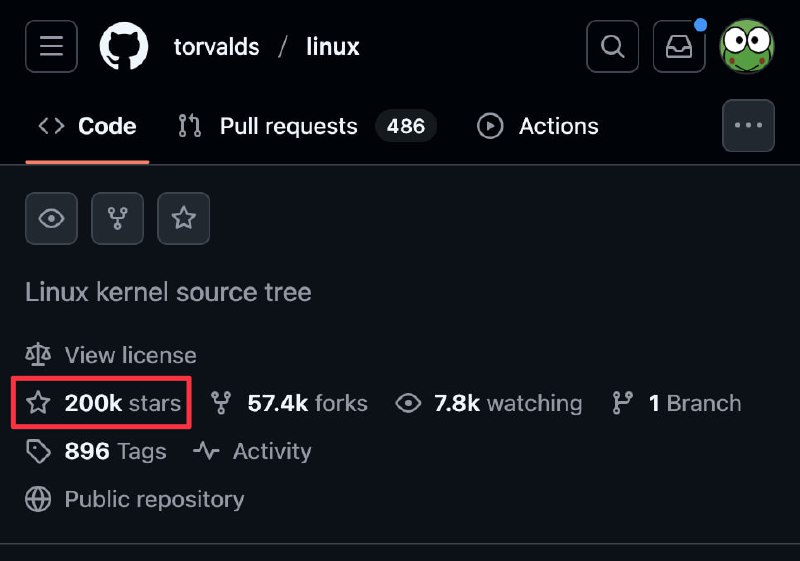The height and width of the screenshot is (561, 800).
Task: Open the search magnifier button
Action: 612,46
